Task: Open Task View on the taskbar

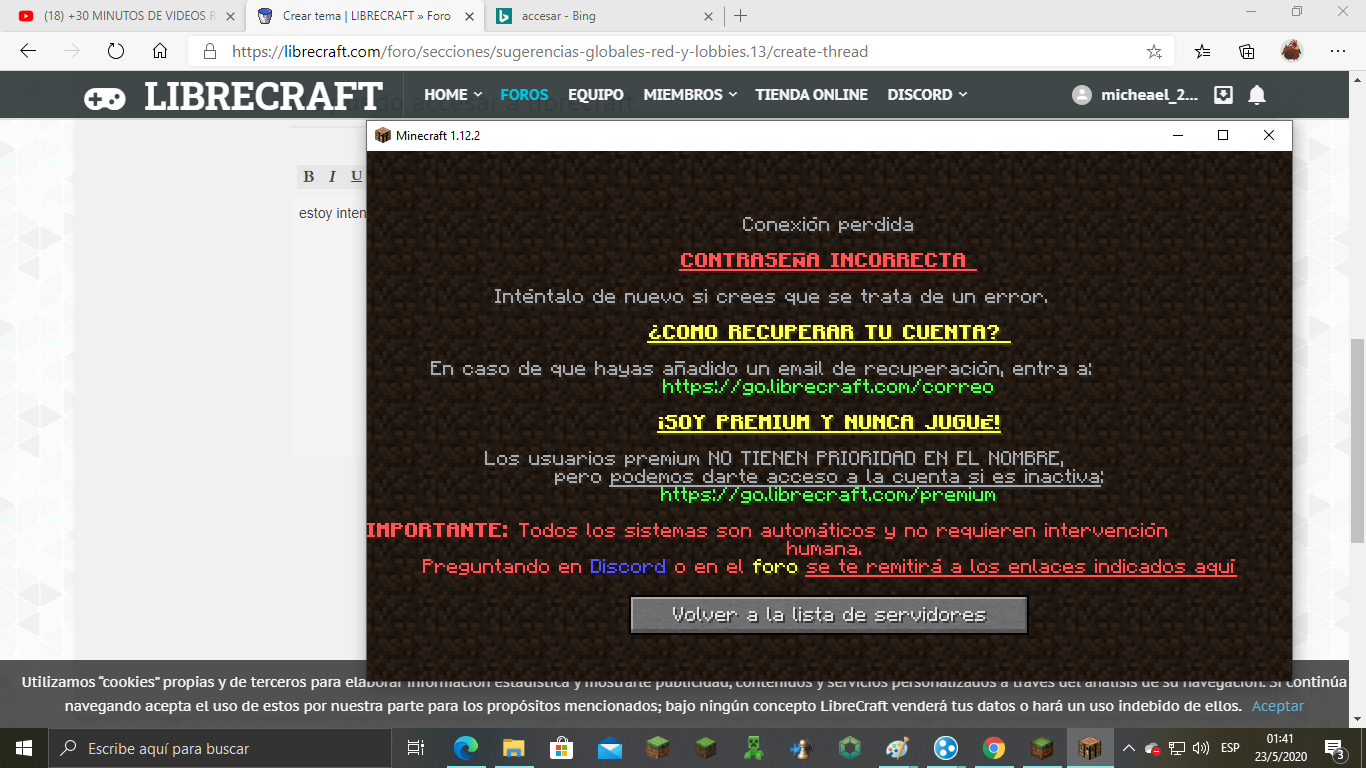Action: coord(416,748)
